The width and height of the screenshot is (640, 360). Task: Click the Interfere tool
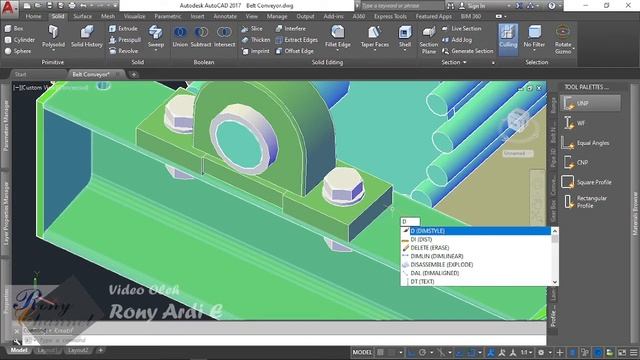(291, 29)
